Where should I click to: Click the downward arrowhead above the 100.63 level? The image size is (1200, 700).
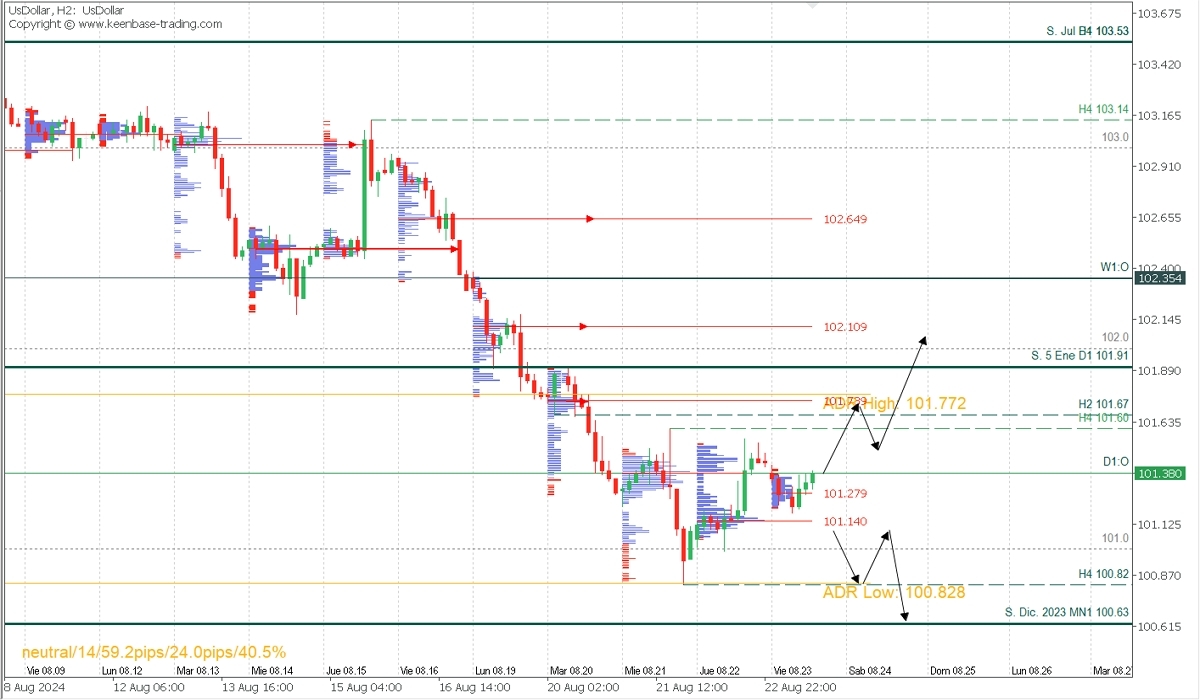(904, 616)
